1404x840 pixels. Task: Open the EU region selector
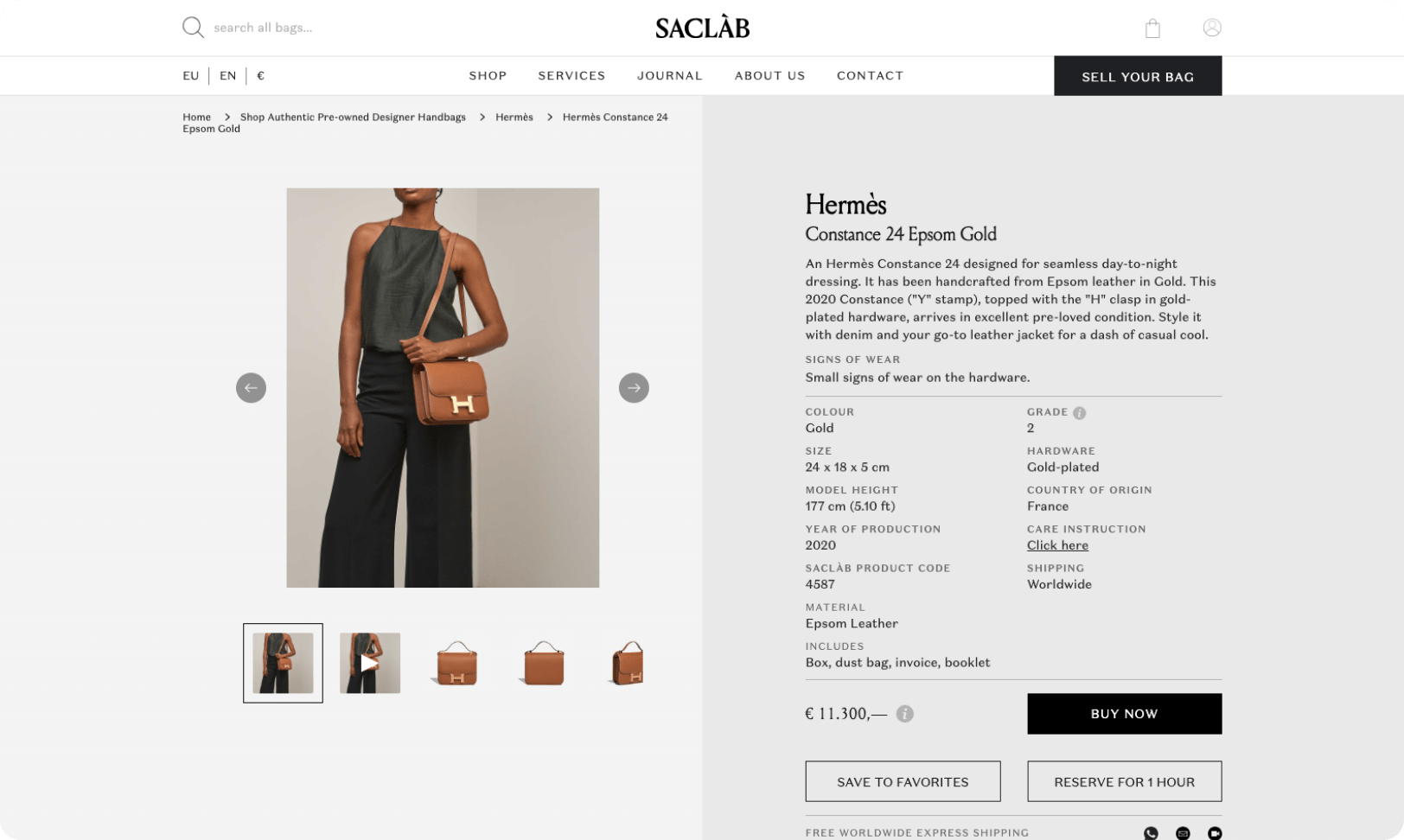tap(191, 76)
